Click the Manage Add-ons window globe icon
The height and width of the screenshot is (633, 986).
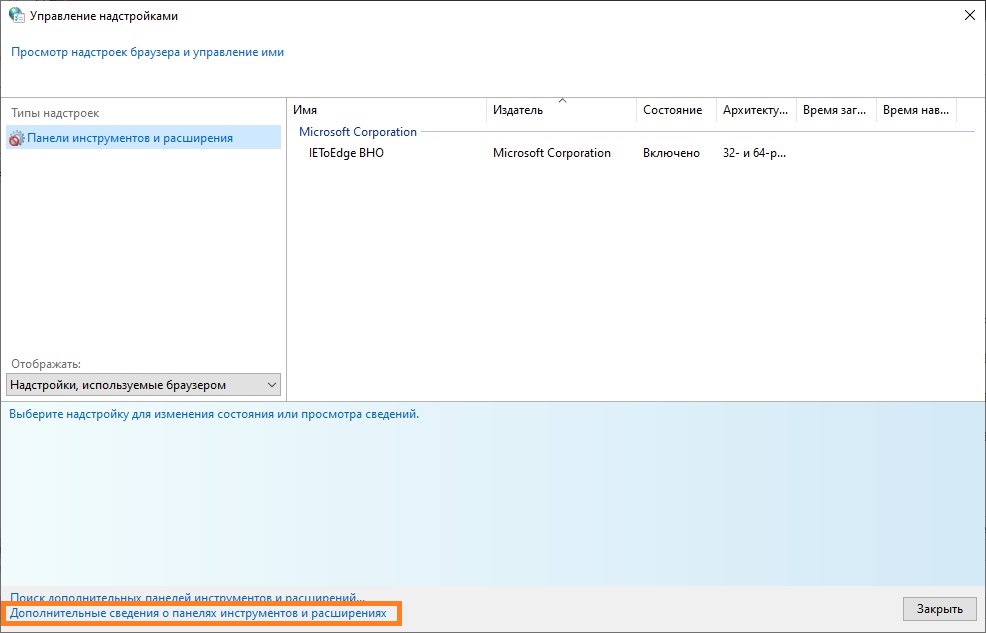[16, 15]
